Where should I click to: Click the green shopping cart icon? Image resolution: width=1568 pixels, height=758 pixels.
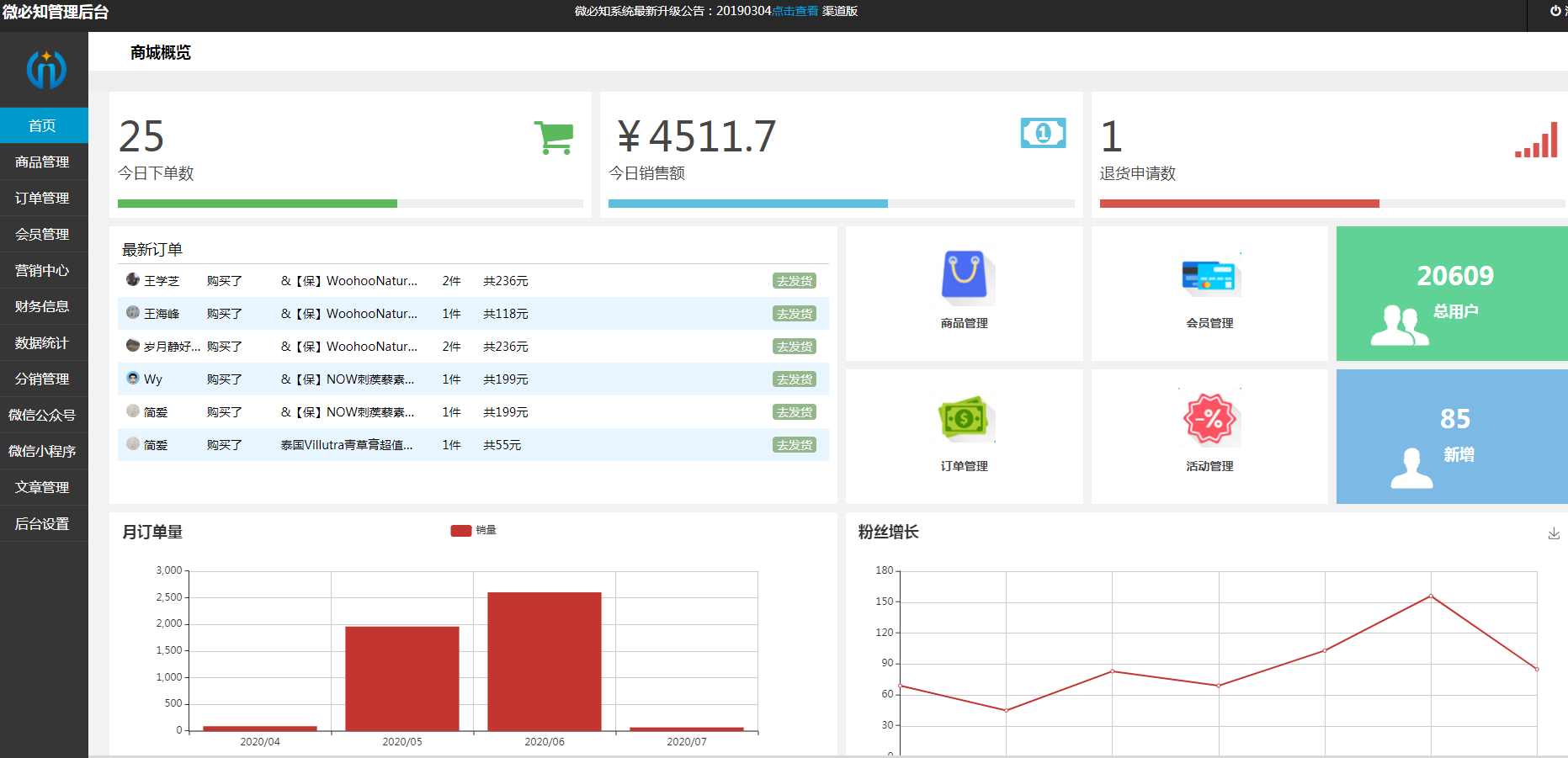[x=553, y=137]
